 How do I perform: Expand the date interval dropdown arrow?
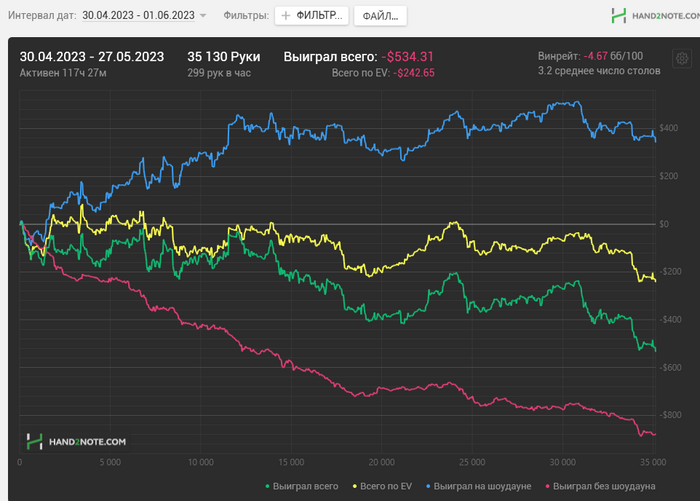click(x=204, y=16)
